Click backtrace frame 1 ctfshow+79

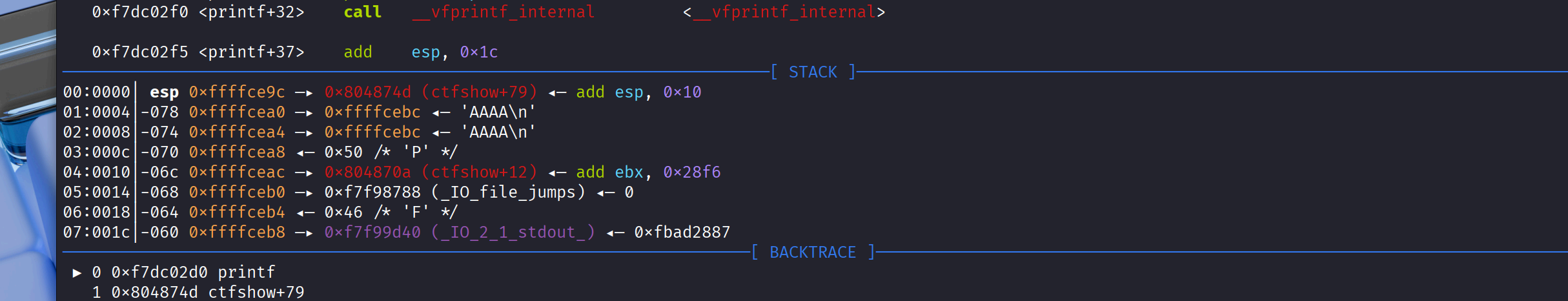pyautogui.click(x=198, y=292)
